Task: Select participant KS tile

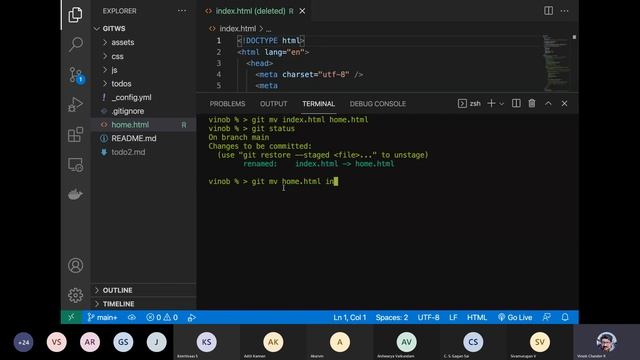Action: (207, 342)
